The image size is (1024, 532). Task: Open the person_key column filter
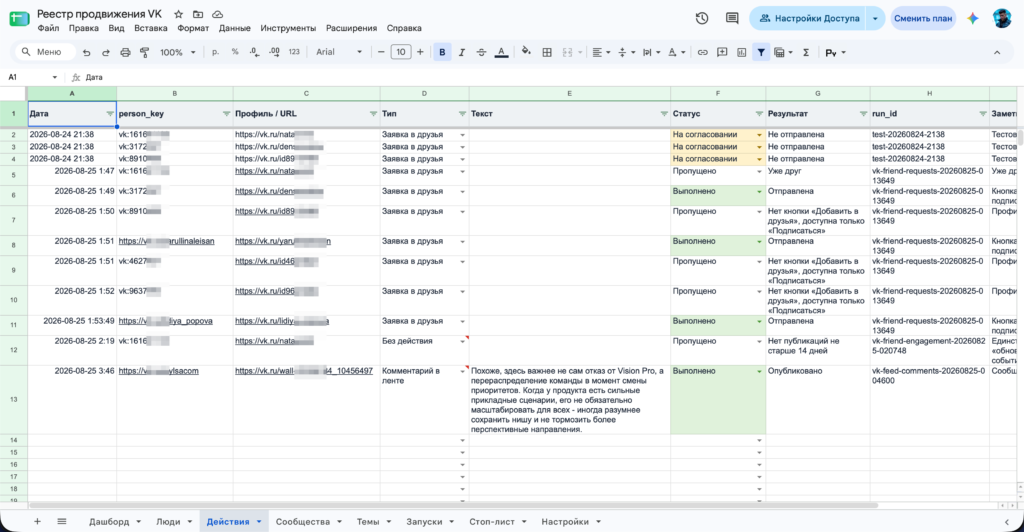coord(226,114)
